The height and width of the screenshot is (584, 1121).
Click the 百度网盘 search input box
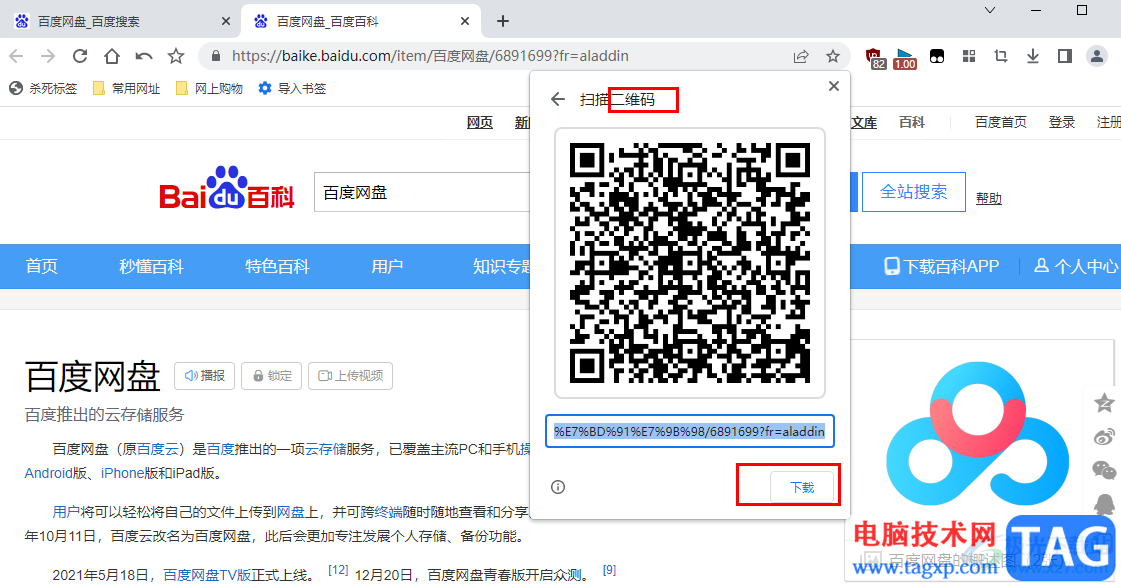coord(422,192)
